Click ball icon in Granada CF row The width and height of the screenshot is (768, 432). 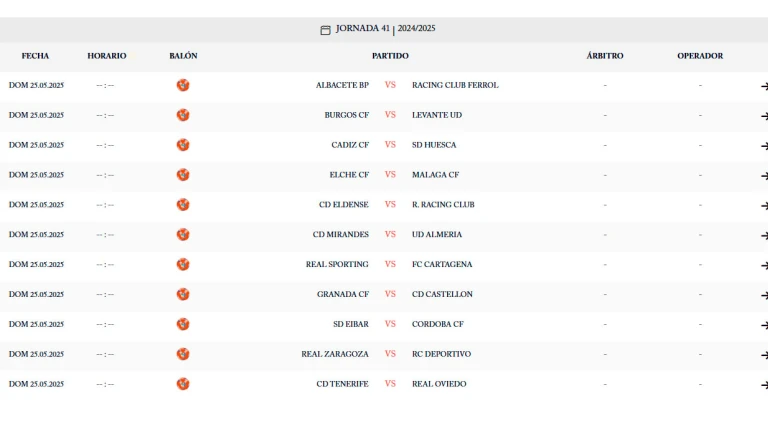[x=183, y=294]
